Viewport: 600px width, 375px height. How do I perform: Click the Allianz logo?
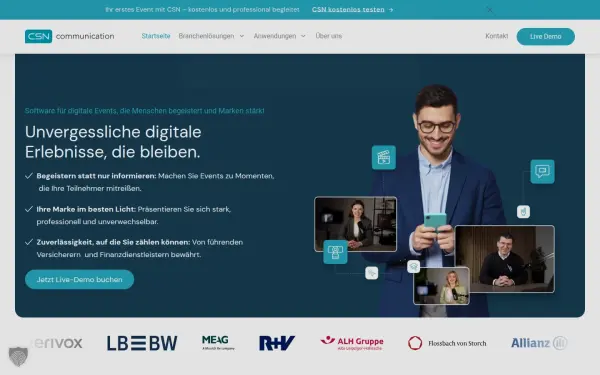pyautogui.click(x=539, y=343)
